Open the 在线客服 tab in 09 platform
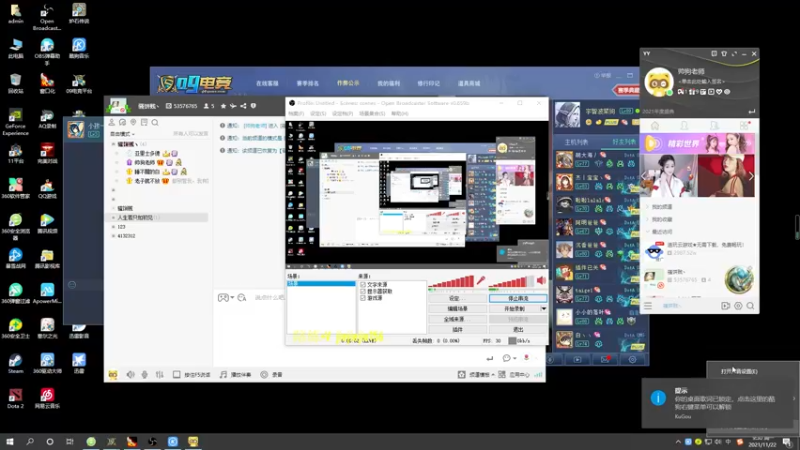The height and width of the screenshot is (450, 800). click(267, 83)
